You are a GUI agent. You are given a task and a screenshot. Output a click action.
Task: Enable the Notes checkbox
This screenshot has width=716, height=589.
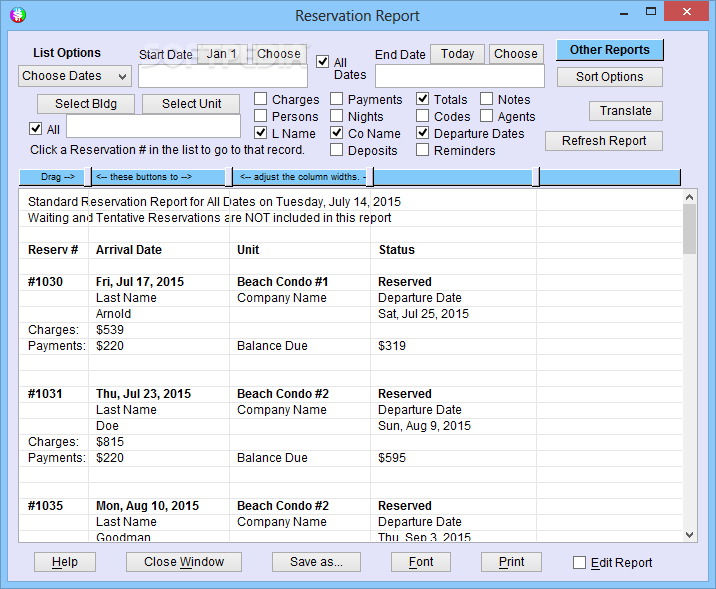pyautogui.click(x=486, y=99)
